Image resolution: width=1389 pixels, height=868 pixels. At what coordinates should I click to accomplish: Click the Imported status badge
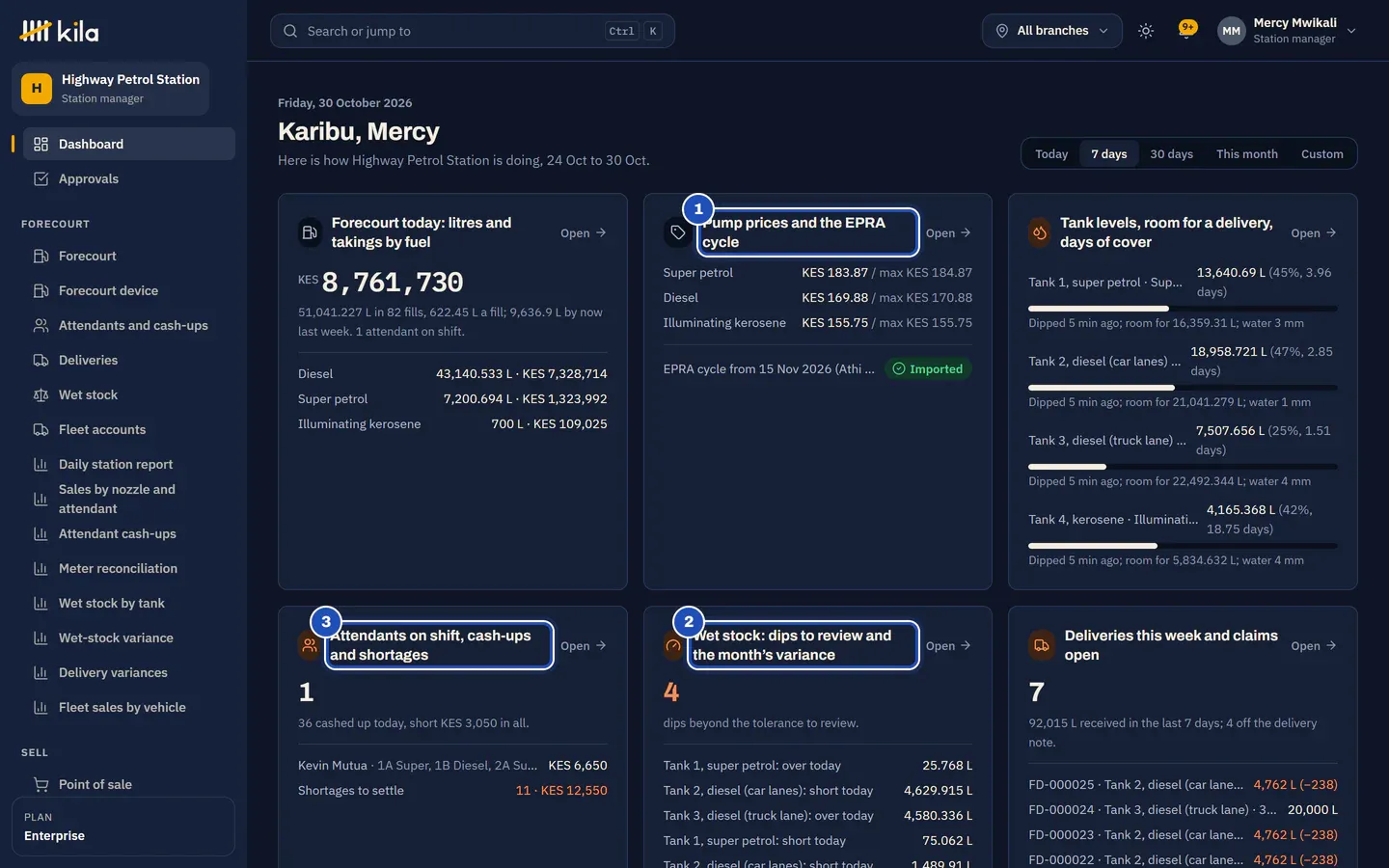pos(928,368)
